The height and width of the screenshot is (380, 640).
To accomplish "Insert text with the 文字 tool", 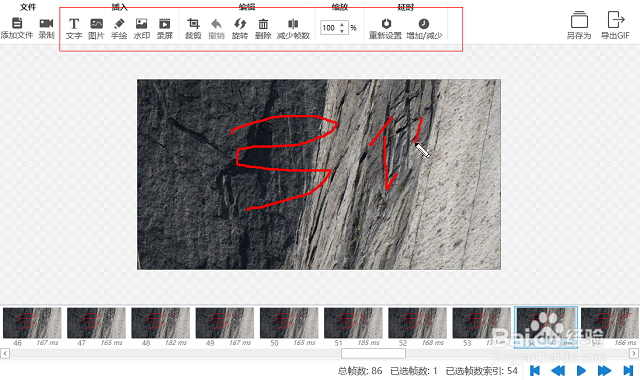I will (74, 24).
